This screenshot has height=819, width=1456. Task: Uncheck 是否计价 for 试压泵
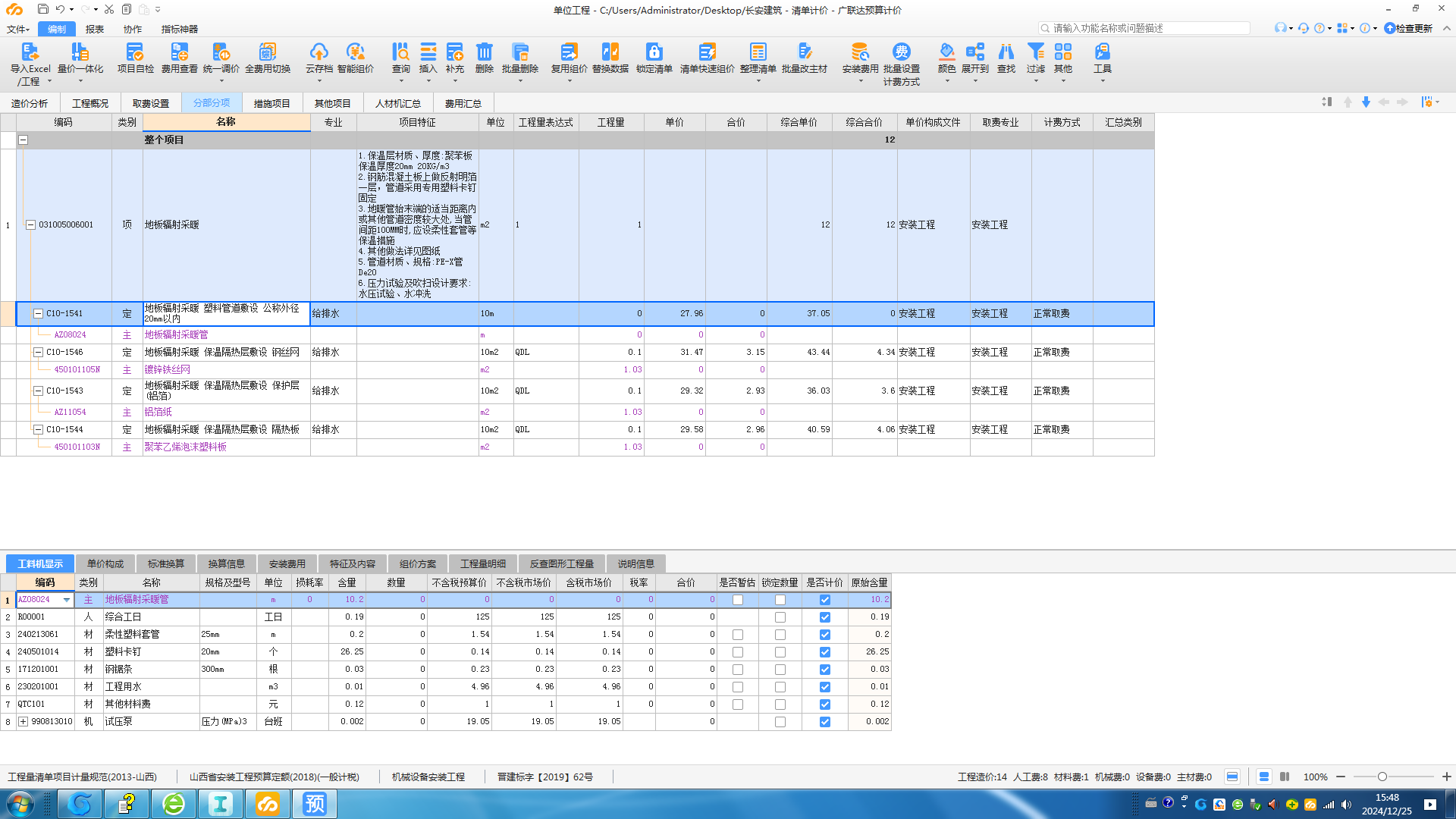[825, 722]
